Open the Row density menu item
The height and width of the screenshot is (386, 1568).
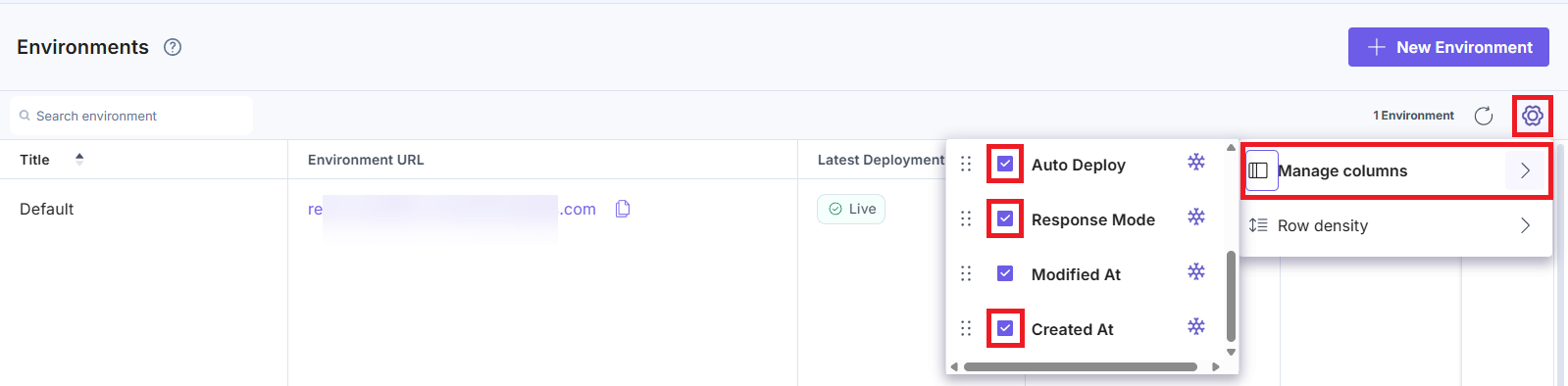point(1396,225)
